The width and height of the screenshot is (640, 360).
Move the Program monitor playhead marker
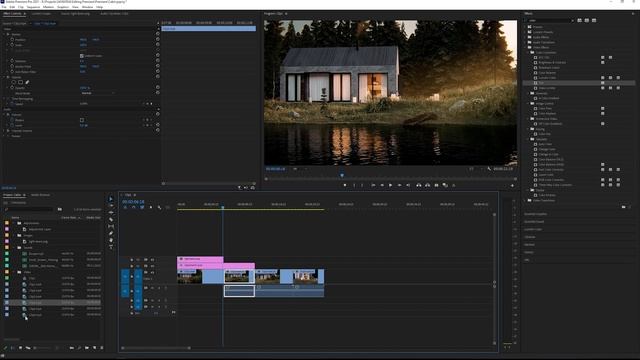(x=342, y=175)
